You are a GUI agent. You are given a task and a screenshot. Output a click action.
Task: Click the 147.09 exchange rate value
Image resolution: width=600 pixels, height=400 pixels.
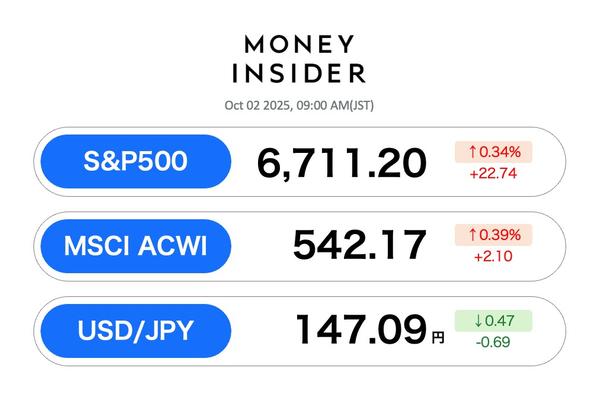click(360, 329)
